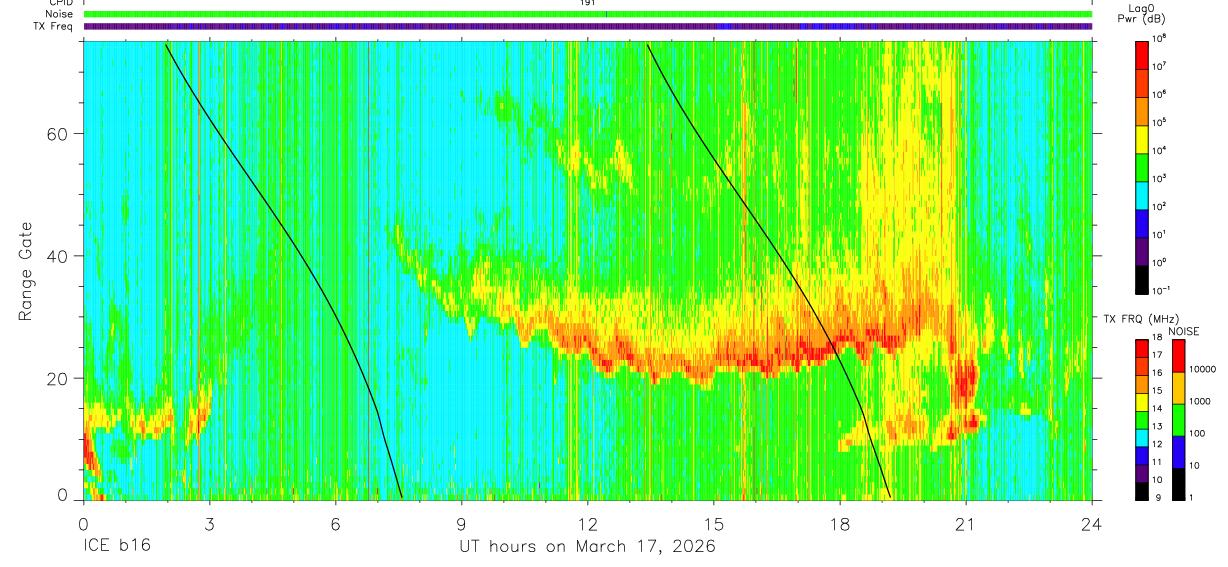The image size is (1228, 567).
Task: Click the '1000' label on the NOISE colorbar
Action: (x=1200, y=401)
